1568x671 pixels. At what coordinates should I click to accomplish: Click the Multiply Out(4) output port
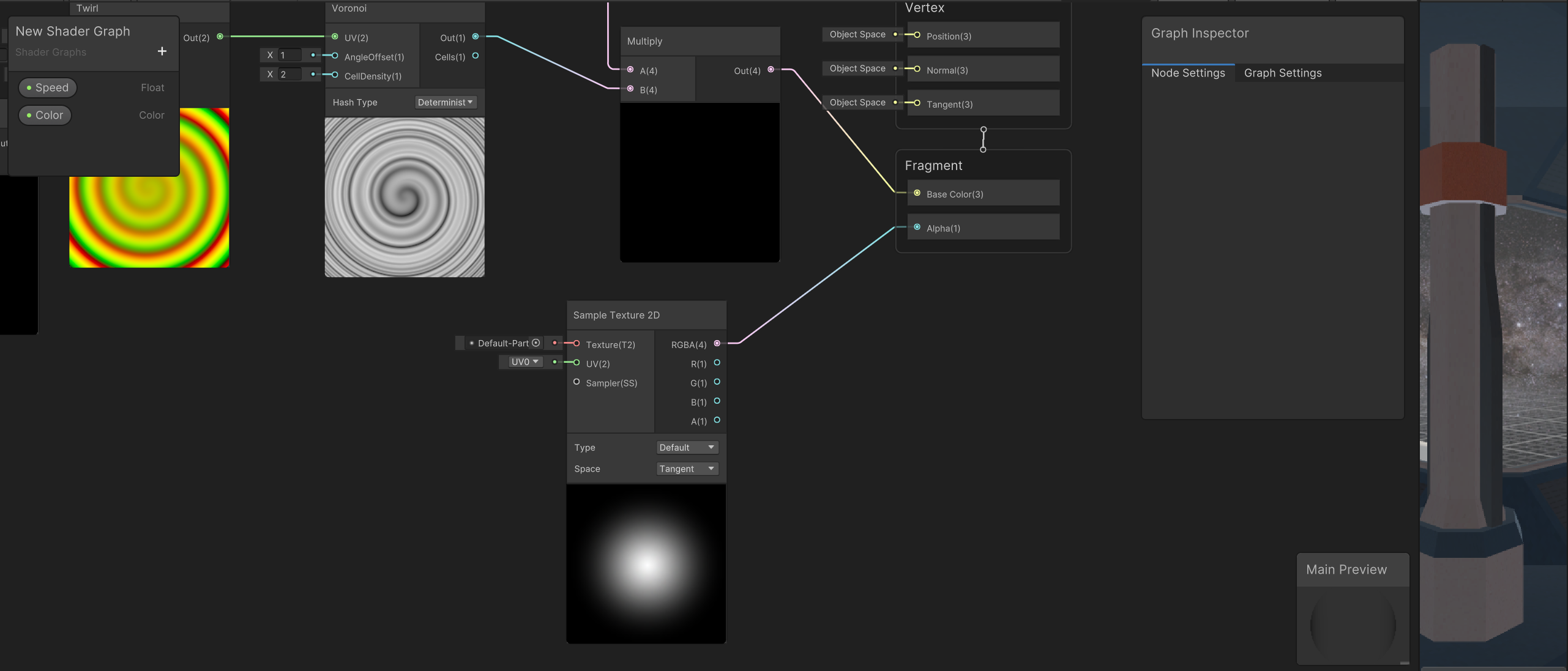tap(771, 70)
